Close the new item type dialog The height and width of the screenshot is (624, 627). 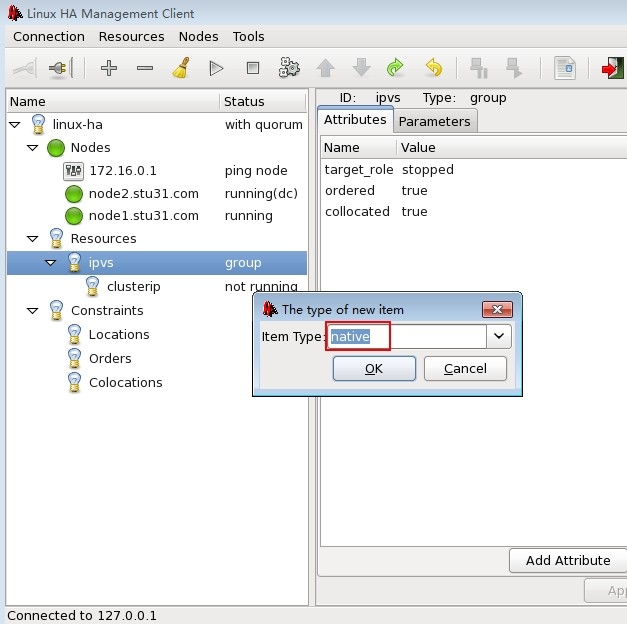tap(497, 309)
